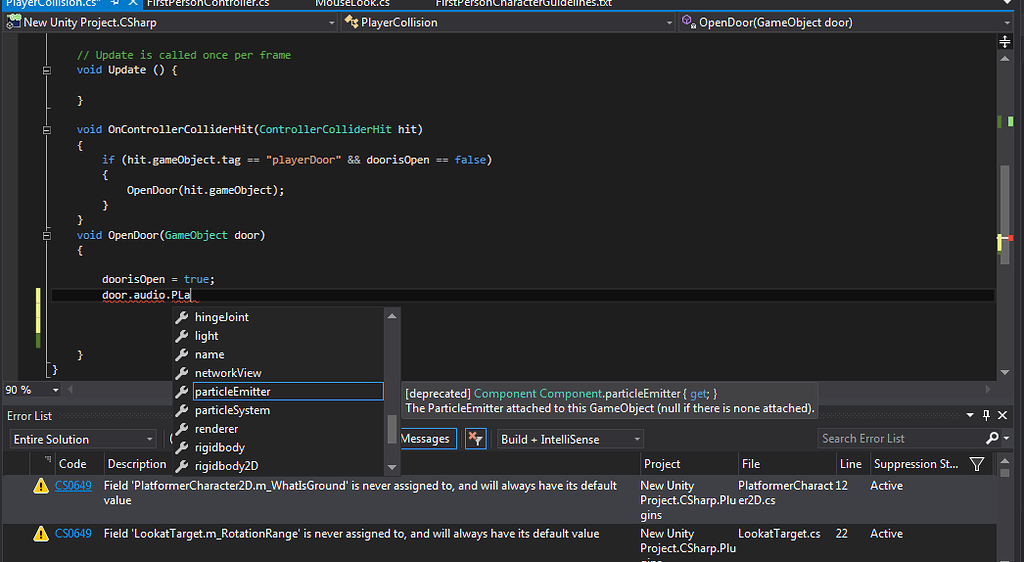Open the CS0649 link for LookatTarget warning
The width and height of the screenshot is (1024, 562).
(73, 534)
